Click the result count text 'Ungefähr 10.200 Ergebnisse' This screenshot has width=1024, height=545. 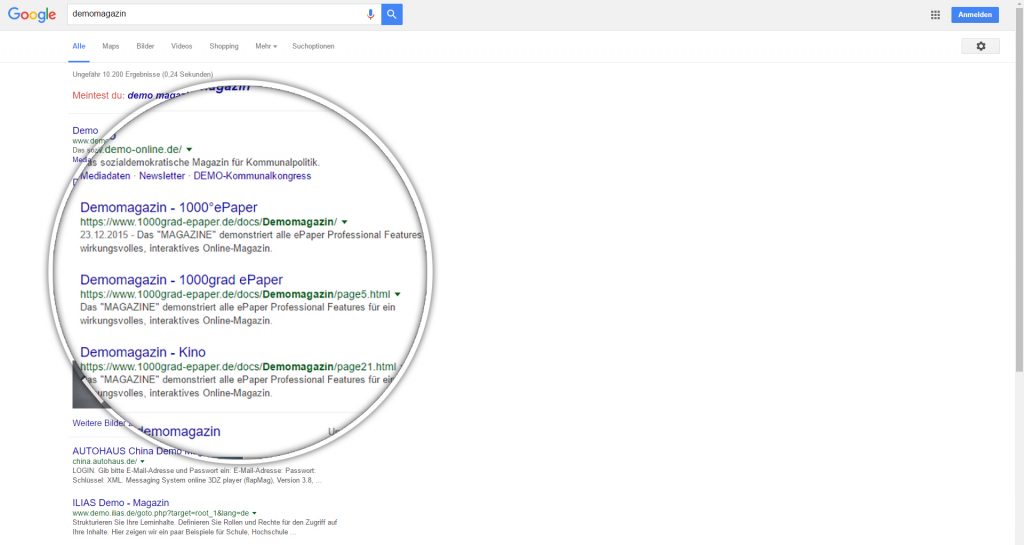142,74
